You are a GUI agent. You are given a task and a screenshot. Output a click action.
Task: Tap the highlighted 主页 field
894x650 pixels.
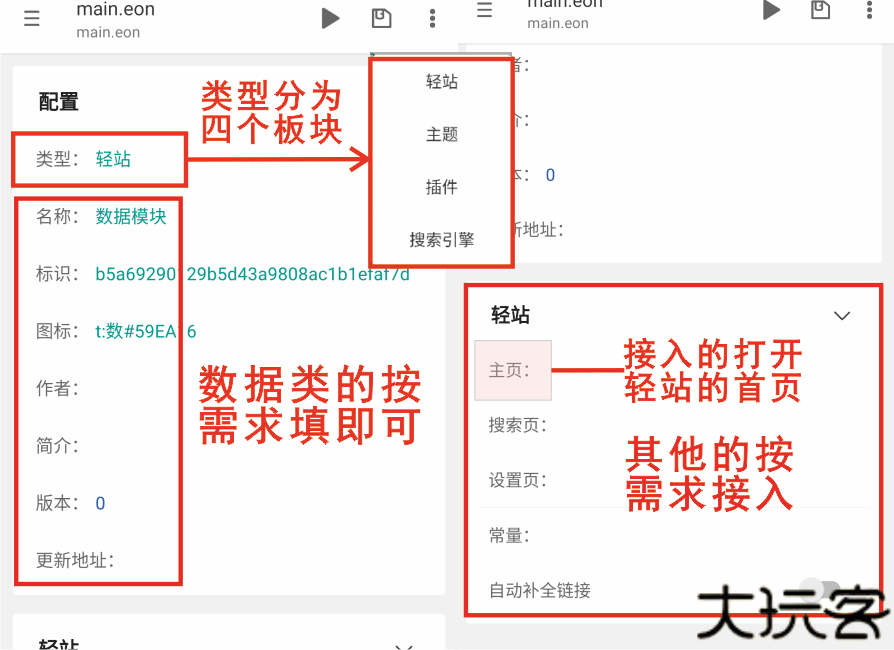tap(513, 370)
